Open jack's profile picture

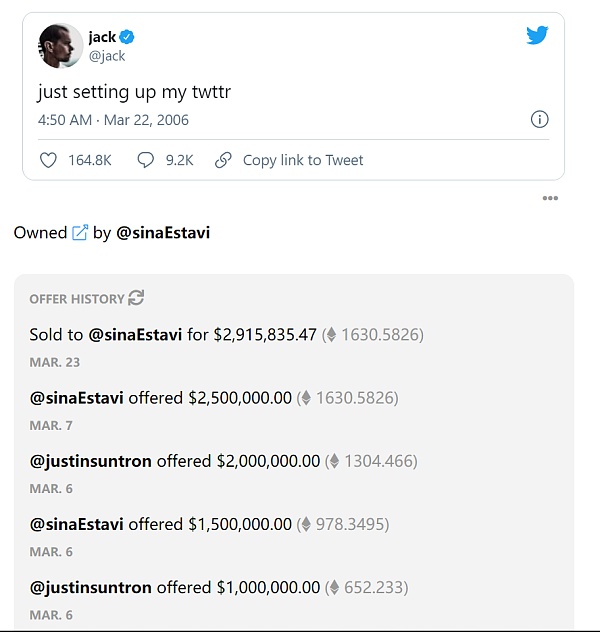(60, 46)
